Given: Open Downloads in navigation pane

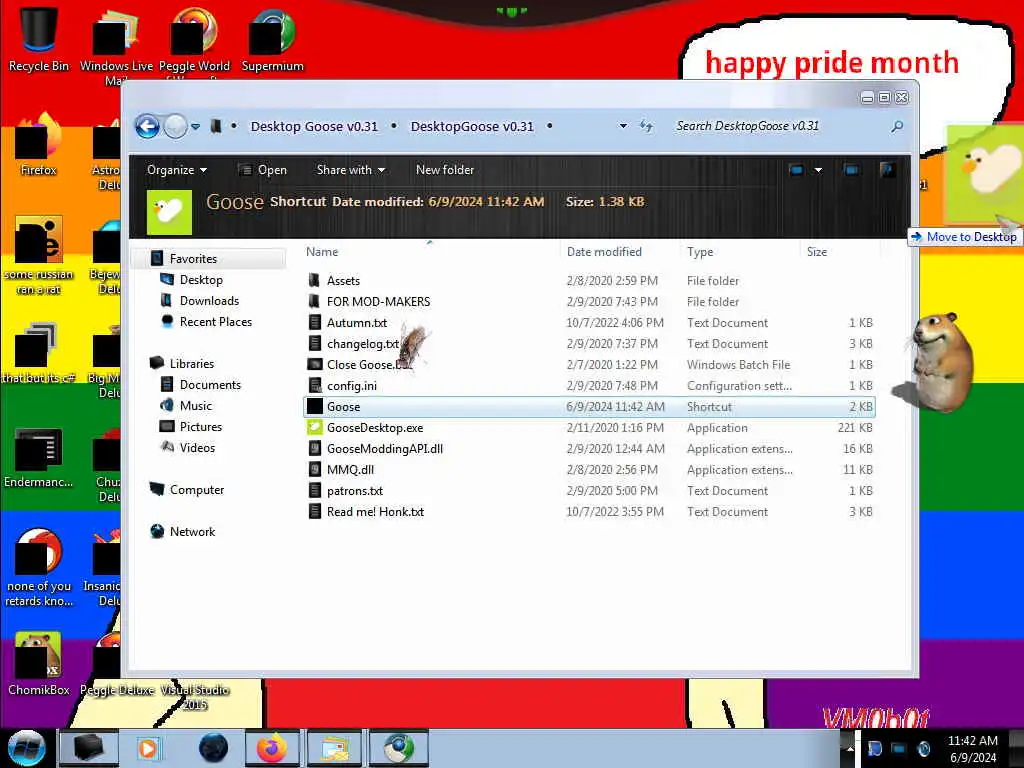Looking at the screenshot, I should 209,300.
